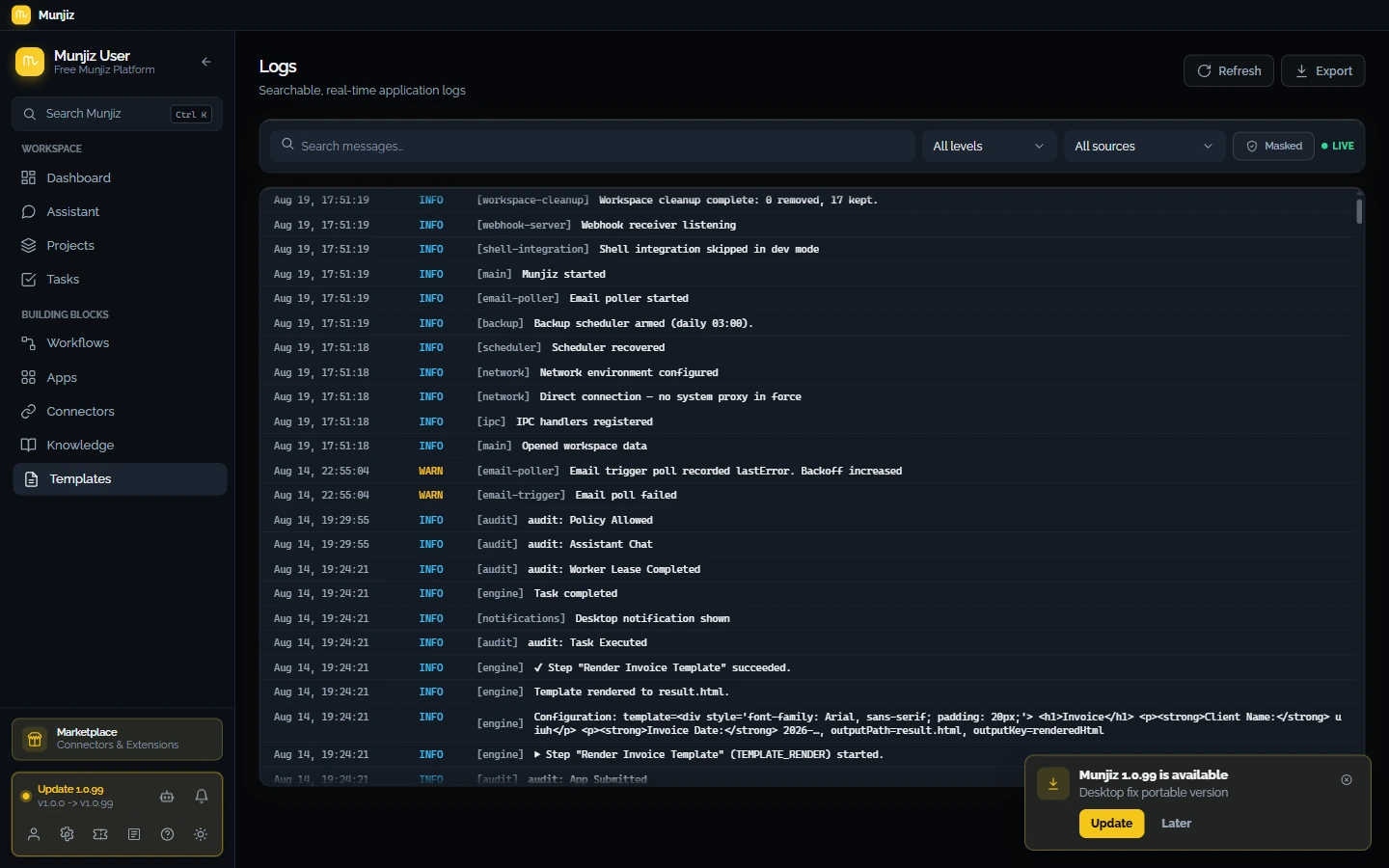Click the log list vertical scrollbar thumb
This screenshot has height=868, width=1389.
(x=1359, y=210)
